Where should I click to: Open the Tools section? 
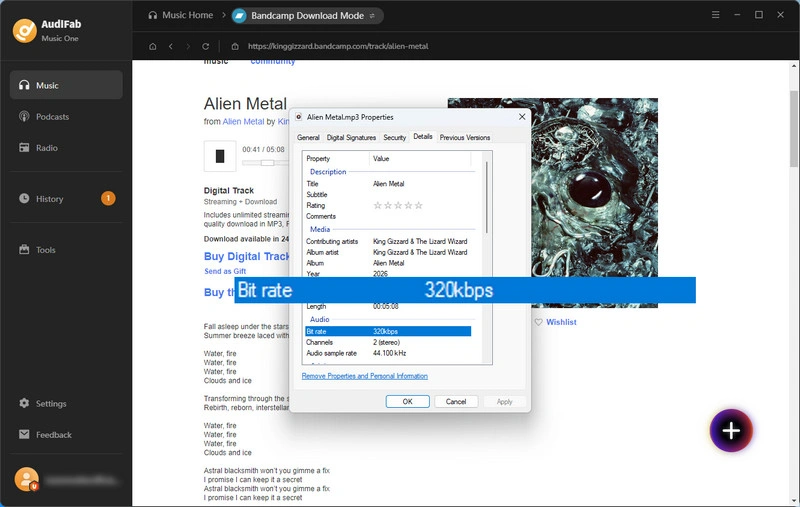coord(66,249)
